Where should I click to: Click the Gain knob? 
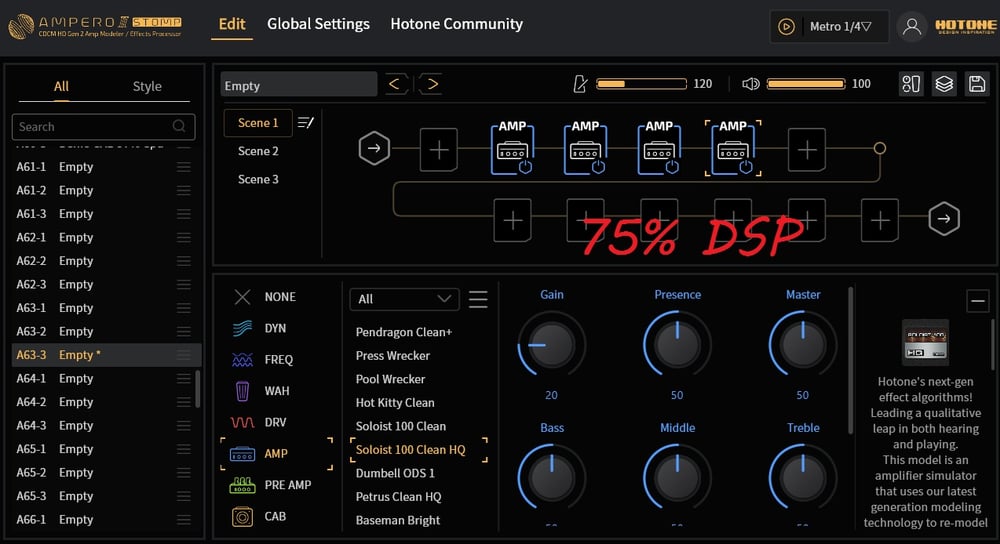coord(551,344)
